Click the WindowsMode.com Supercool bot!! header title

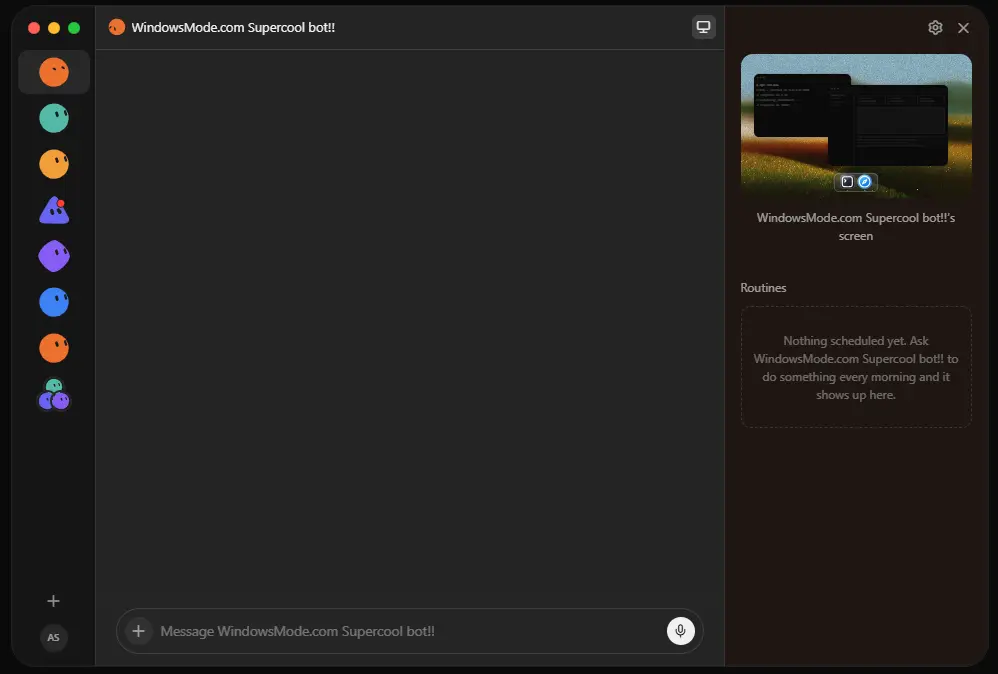233,27
